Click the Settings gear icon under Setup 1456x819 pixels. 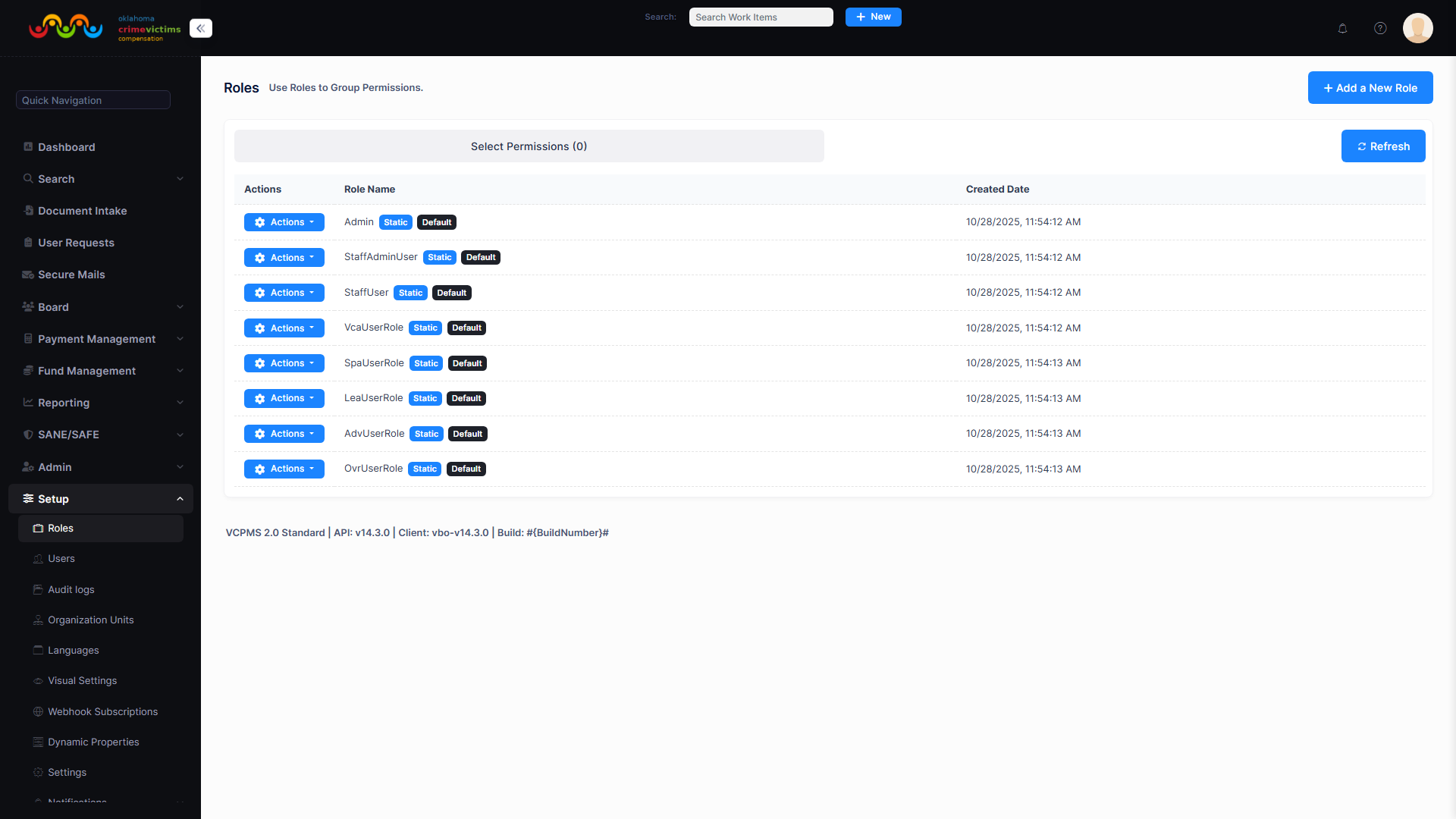(x=37, y=772)
